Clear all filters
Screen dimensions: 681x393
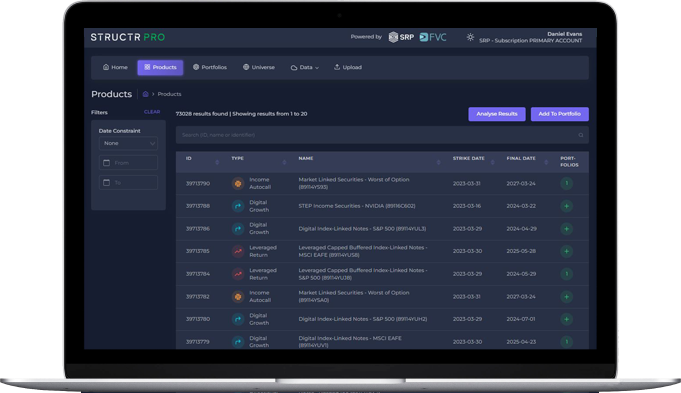152,112
